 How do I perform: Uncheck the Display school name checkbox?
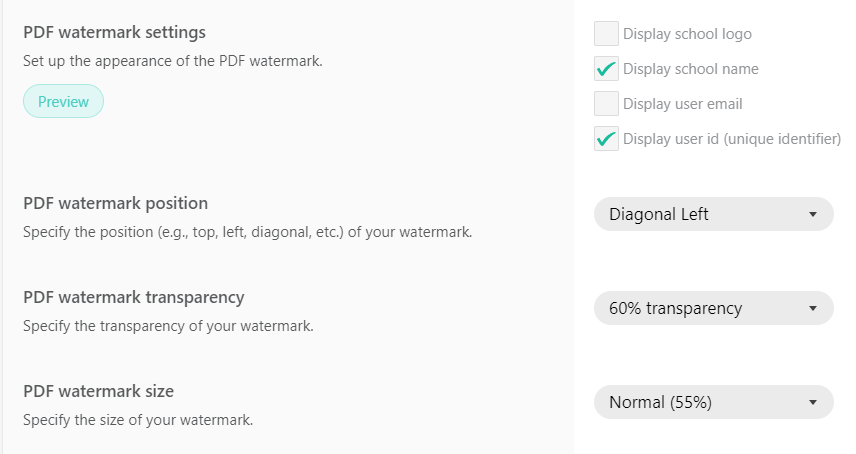(x=606, y=69)
